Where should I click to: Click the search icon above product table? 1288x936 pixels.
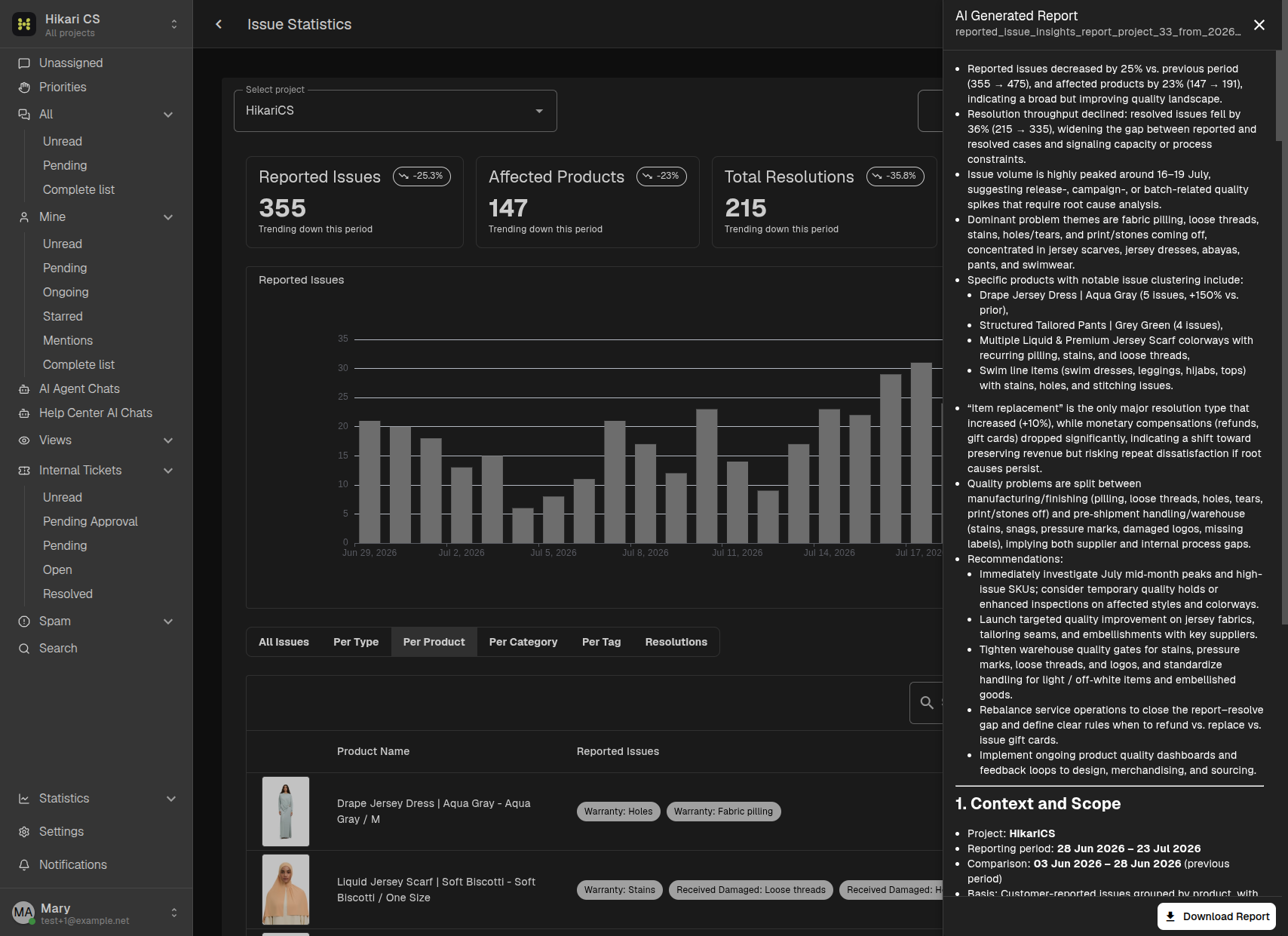[x=927, y=703]
